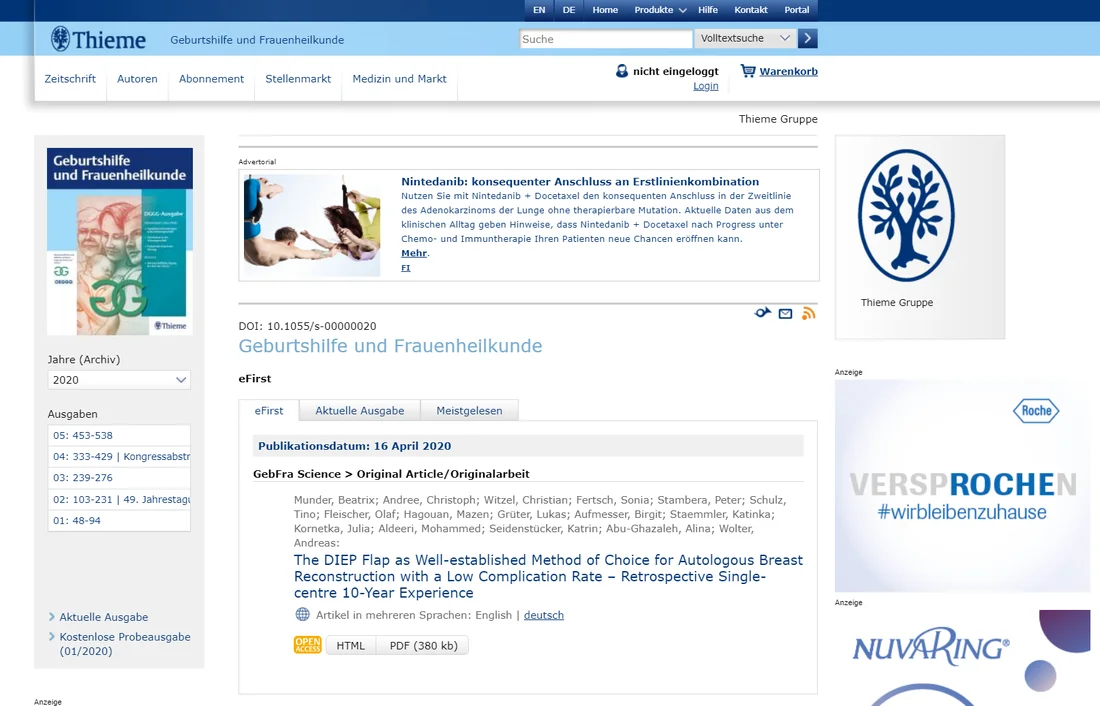Open the email article icon
The image size is (1100, 706).
[x=786, y=312]
